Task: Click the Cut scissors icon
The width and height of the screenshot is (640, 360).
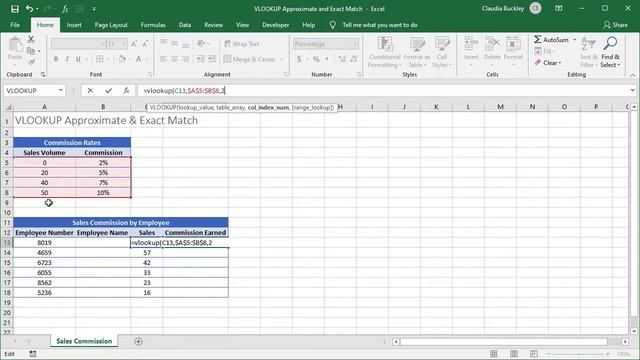Action: pos(31,40)
